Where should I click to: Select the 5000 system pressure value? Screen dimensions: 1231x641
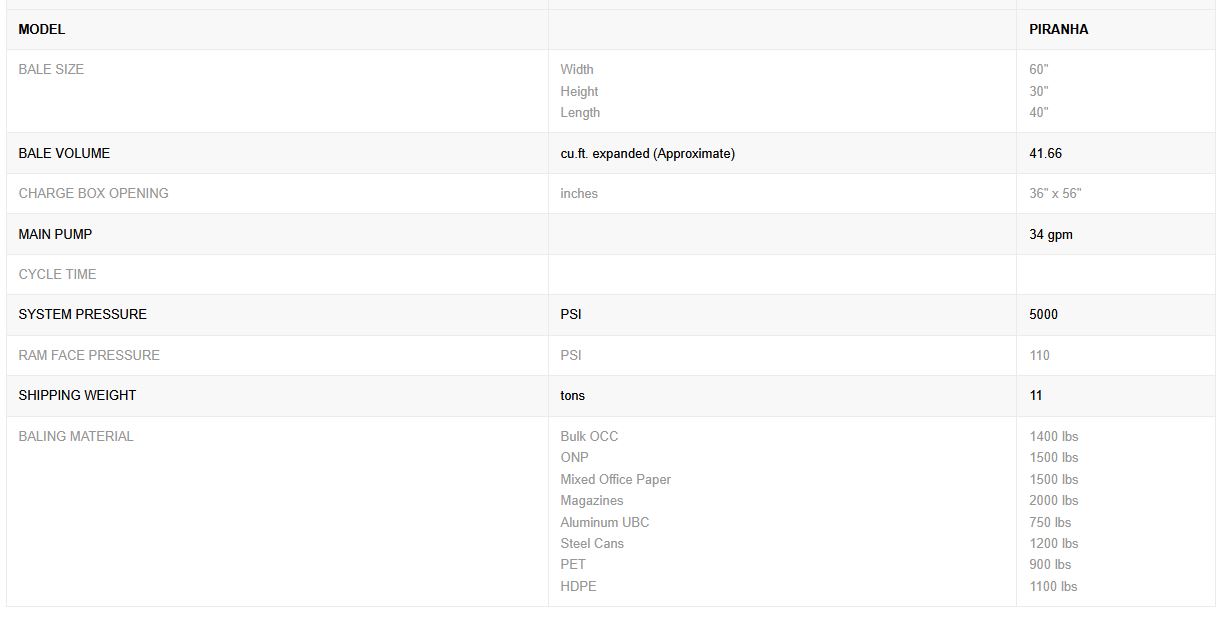click(1043, 315)
